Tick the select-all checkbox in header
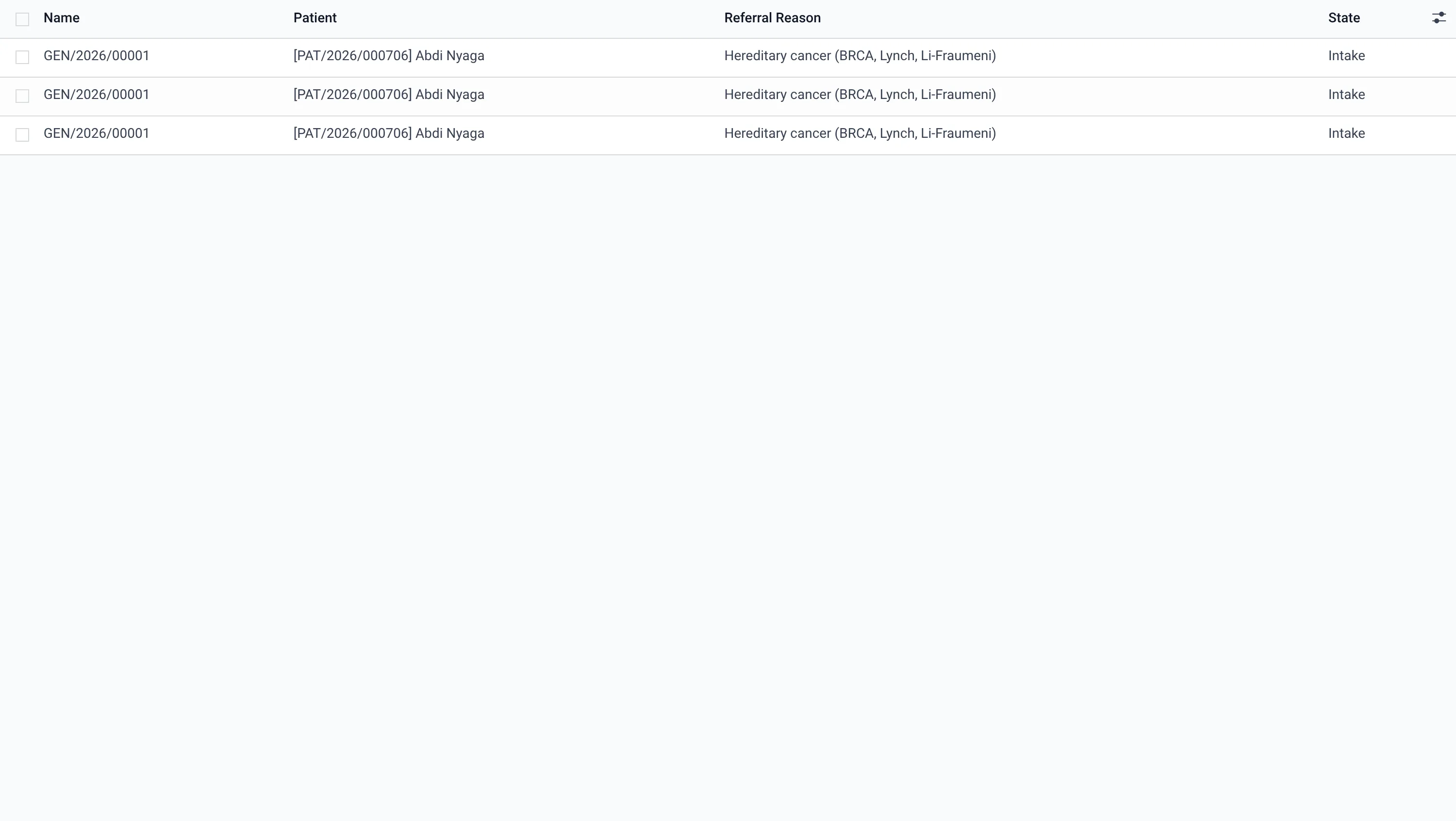 click(x=22, y=19)
